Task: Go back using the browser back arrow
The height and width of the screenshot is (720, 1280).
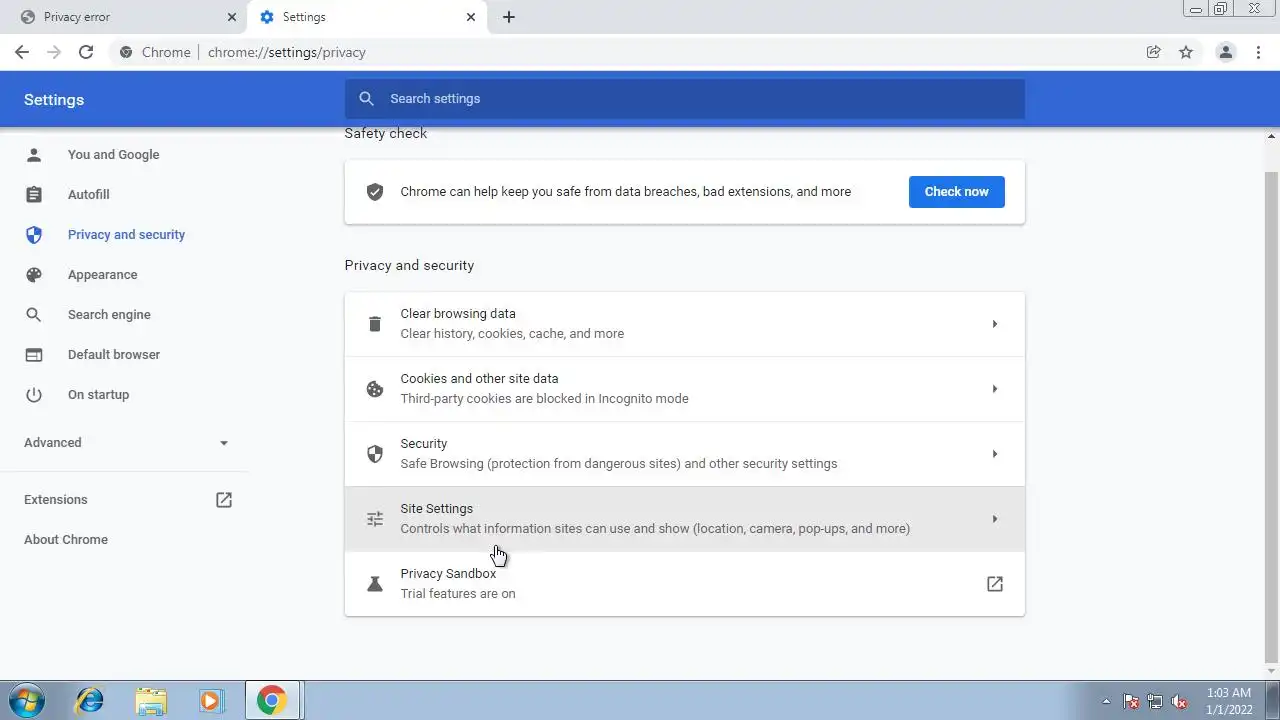Action: pos(22,52)
